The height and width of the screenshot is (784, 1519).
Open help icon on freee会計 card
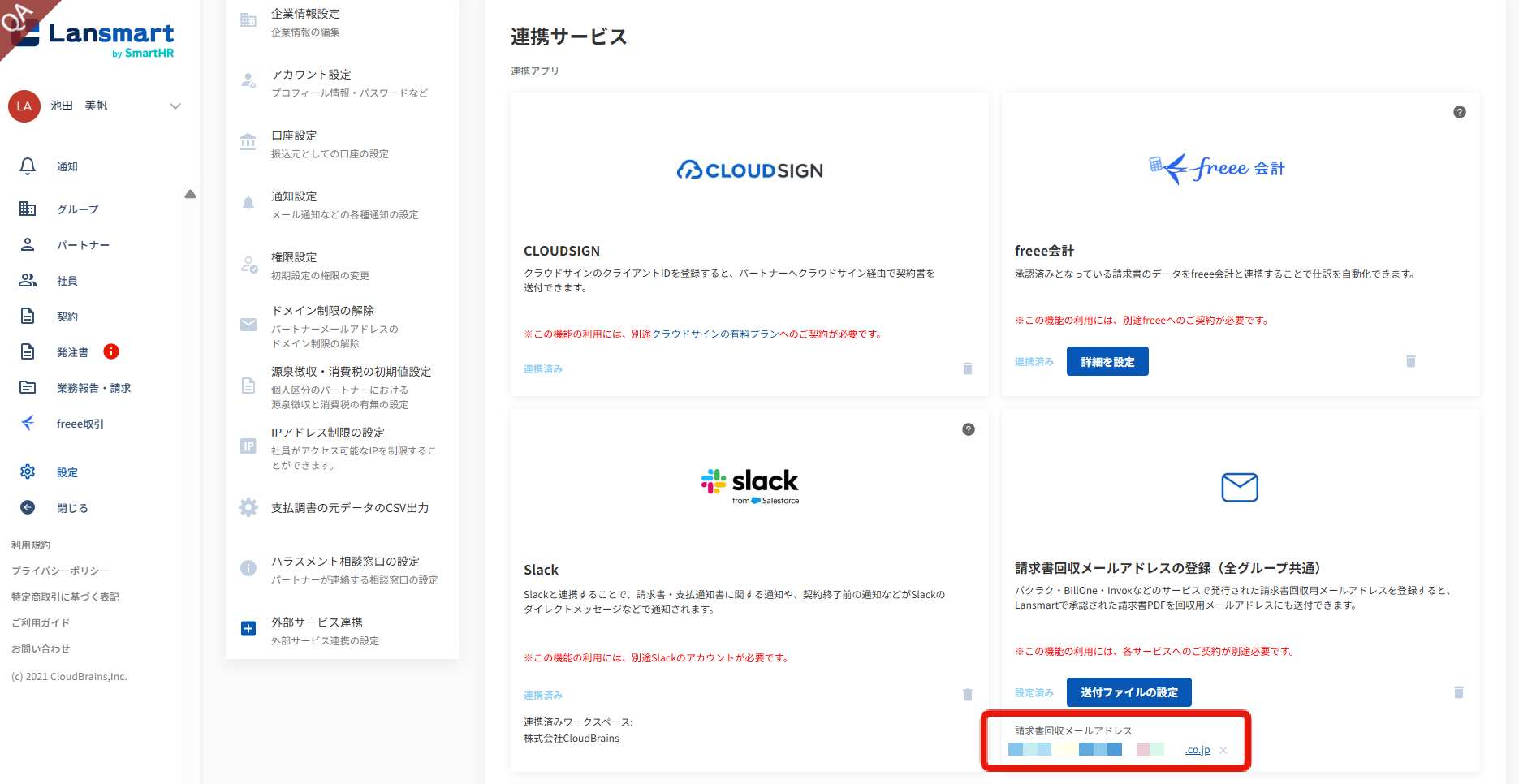1460,112
